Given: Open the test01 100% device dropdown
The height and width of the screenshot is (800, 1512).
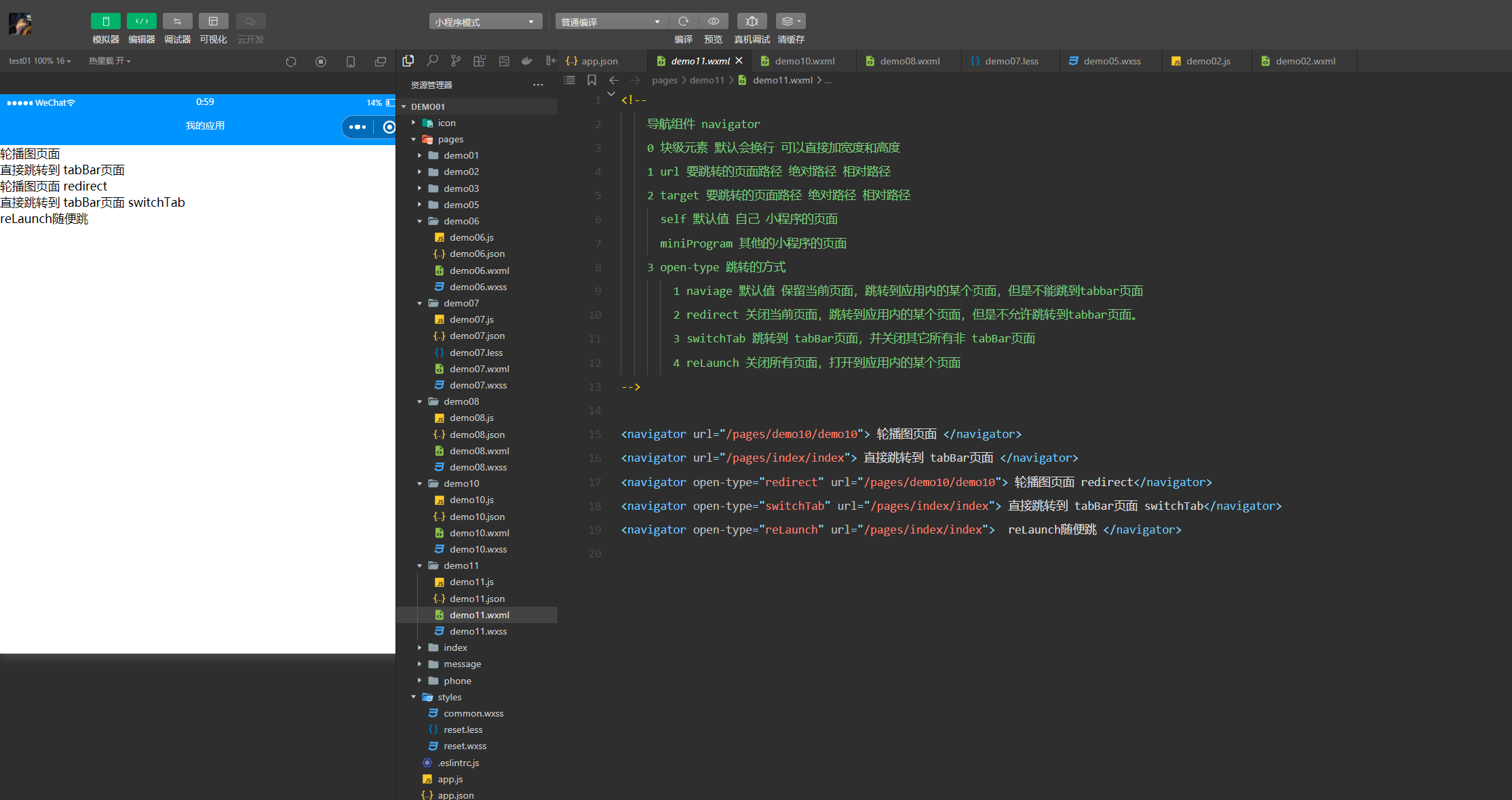Looking at the screenshot, I should (x=40, y=61).
